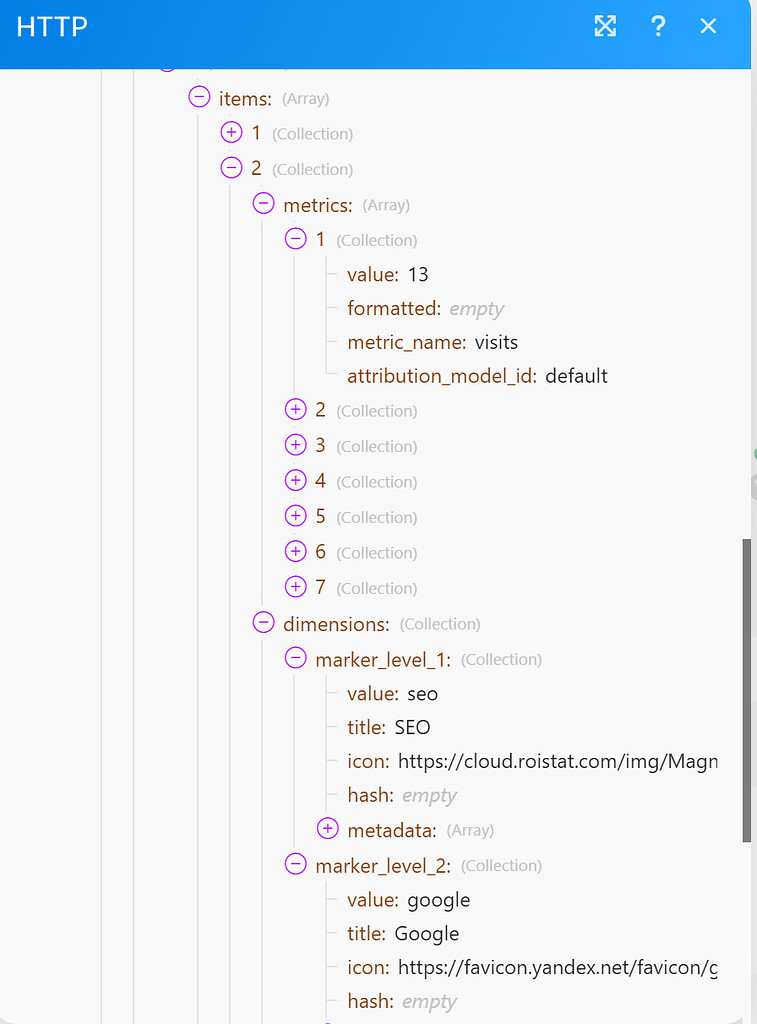This screenshot has width=757, height=1024.
Task: Expand metrics collection 3
Action: [x=295, y=445]
